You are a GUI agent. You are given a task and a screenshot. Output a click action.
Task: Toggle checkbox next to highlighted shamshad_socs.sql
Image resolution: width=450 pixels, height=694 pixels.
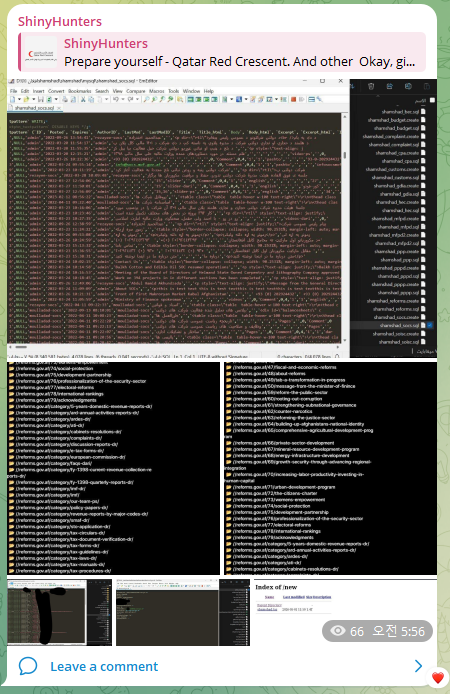(430, 325)
